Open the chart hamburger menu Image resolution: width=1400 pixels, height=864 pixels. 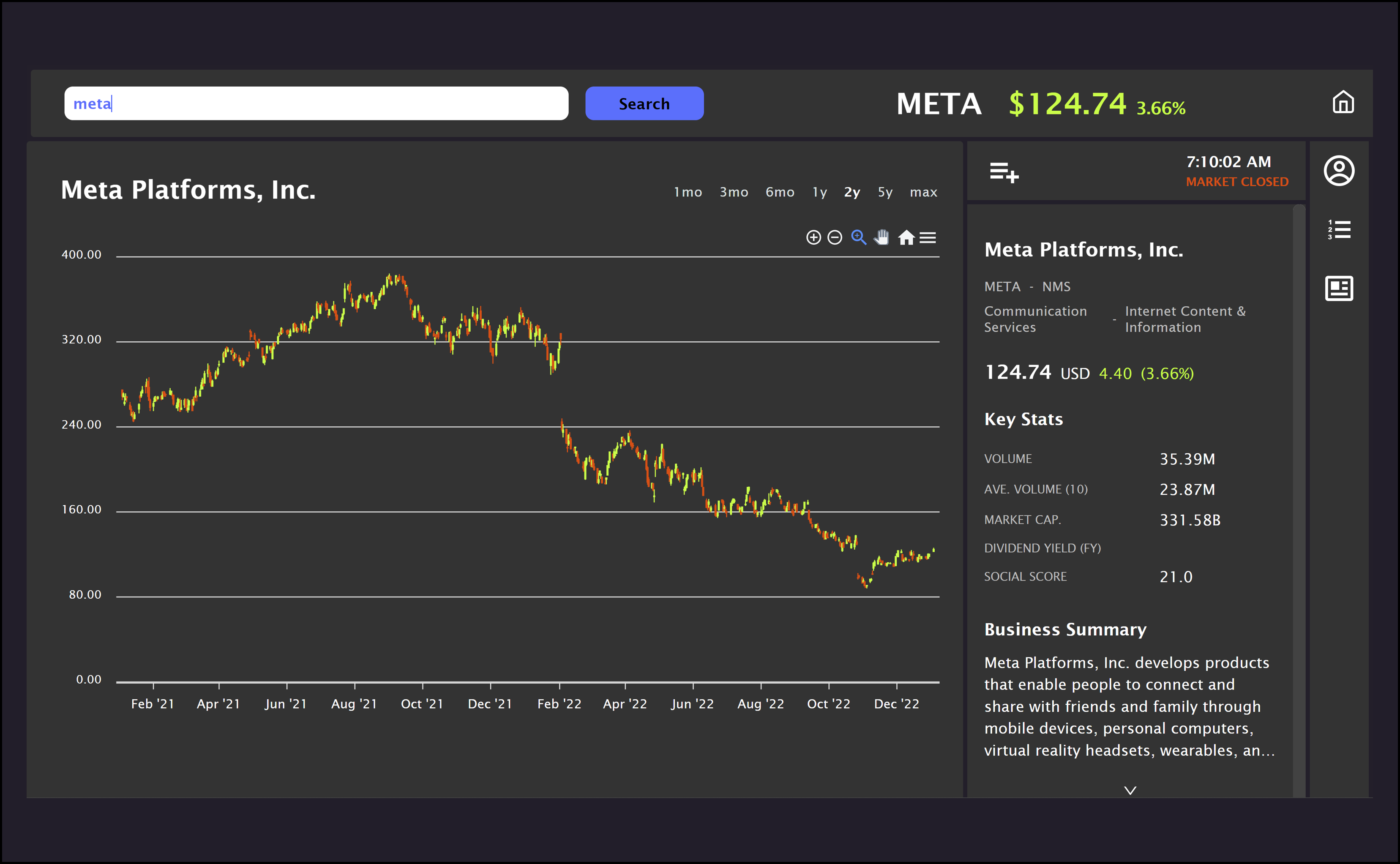928,237
